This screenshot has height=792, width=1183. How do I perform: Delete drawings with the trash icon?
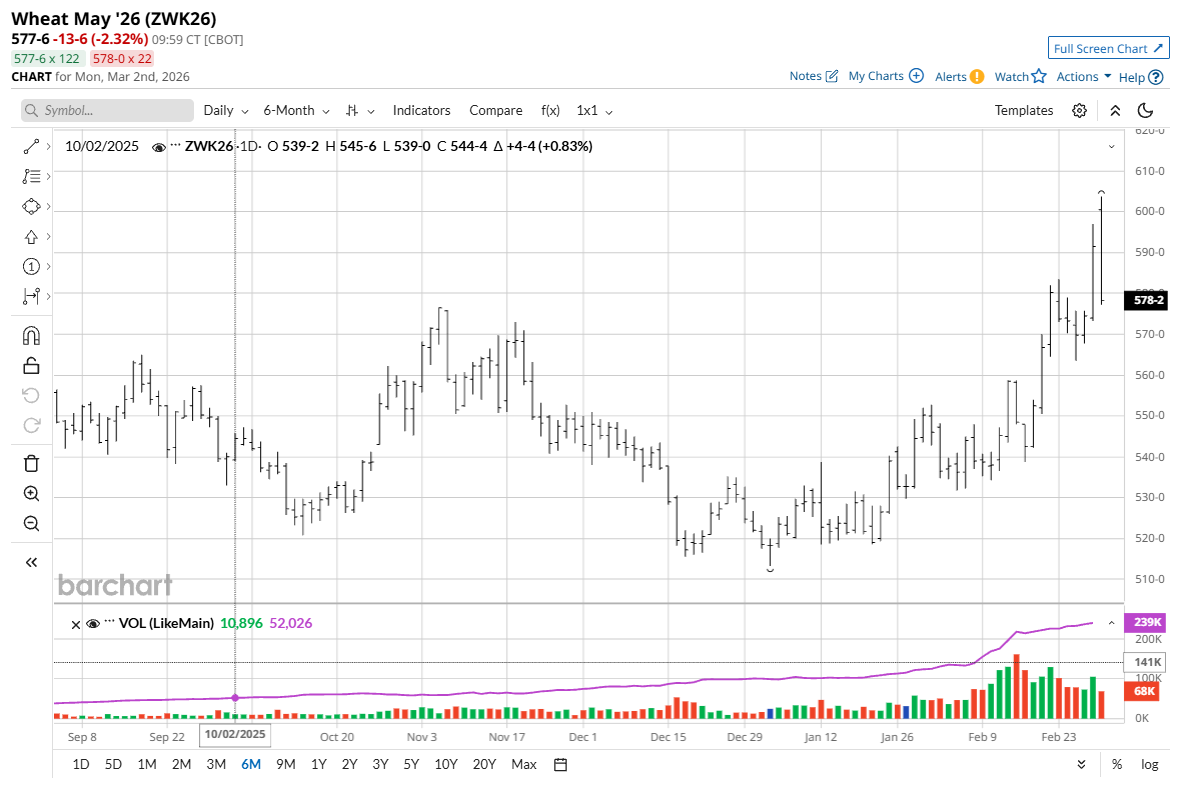(x=31, y=463)
